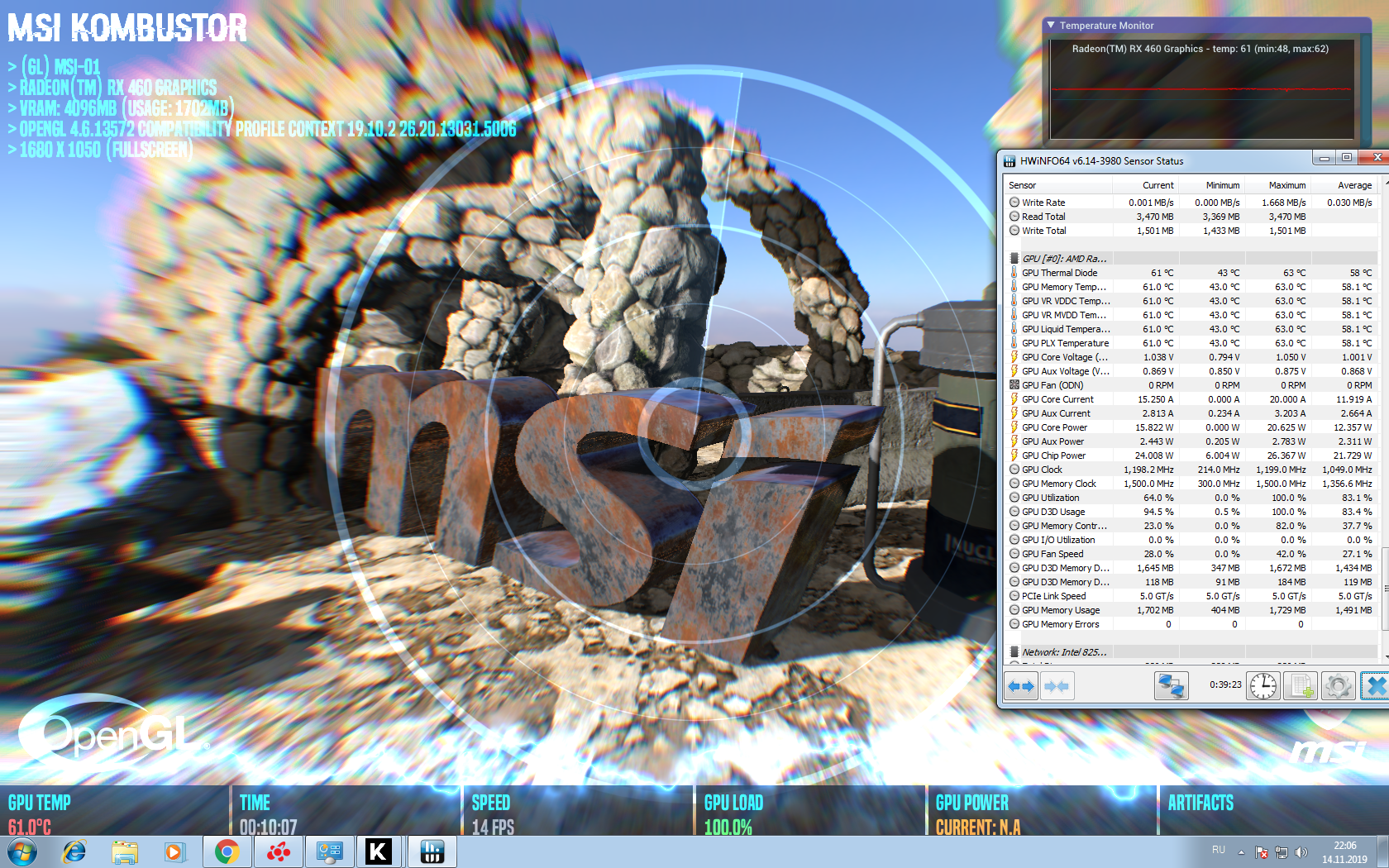Click the Minimum column header
This screenshot has height=868, width=1389.
(1211, 185)
